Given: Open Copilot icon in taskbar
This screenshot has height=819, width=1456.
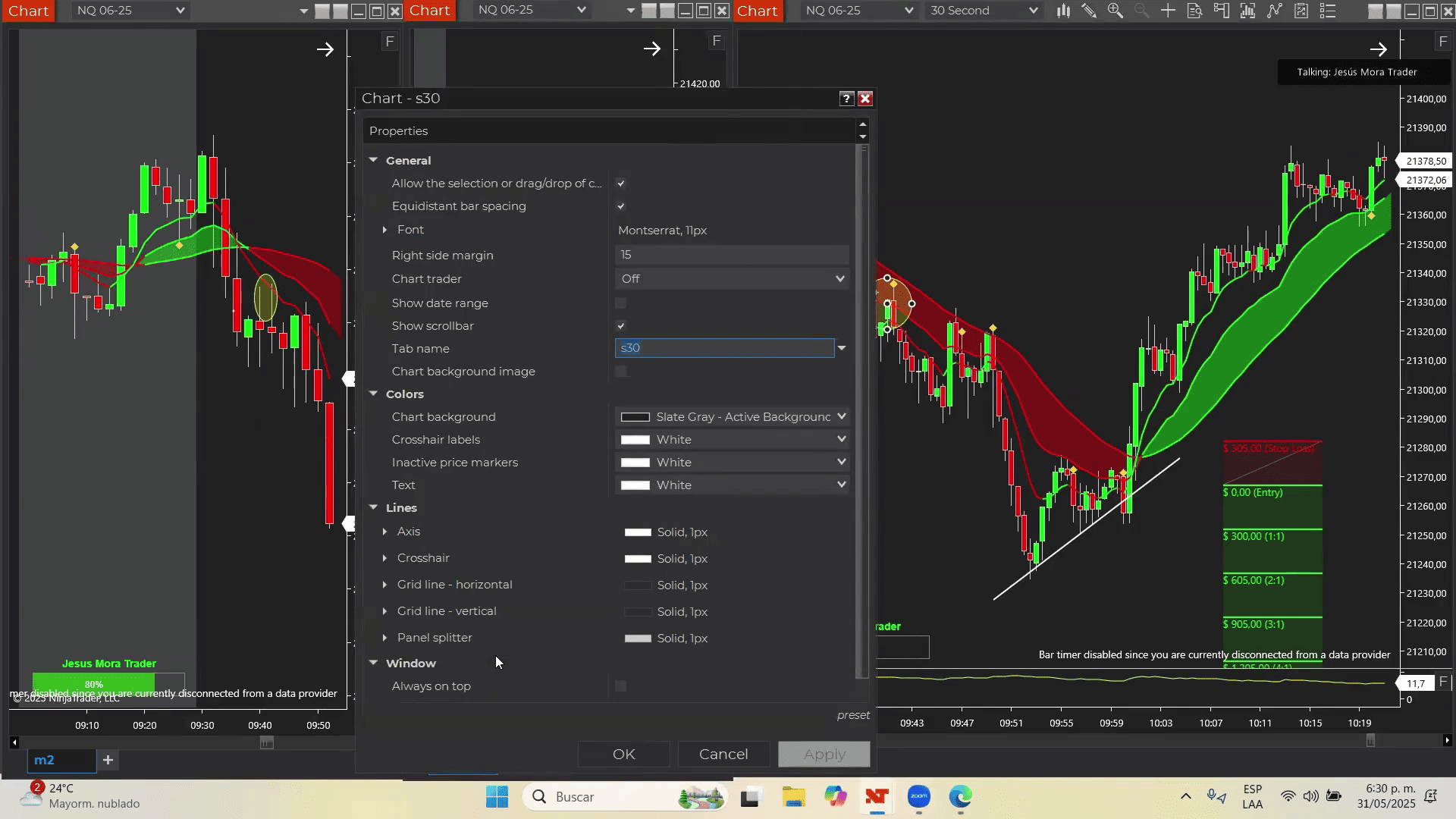Looking at the screenshot, I should [836, 797].
